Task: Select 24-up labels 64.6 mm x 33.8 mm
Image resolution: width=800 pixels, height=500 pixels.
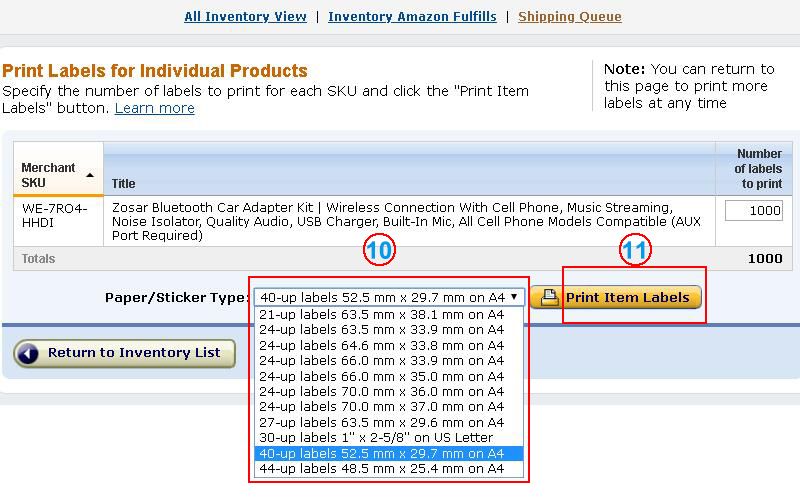Action: click(x=381, y=345)
